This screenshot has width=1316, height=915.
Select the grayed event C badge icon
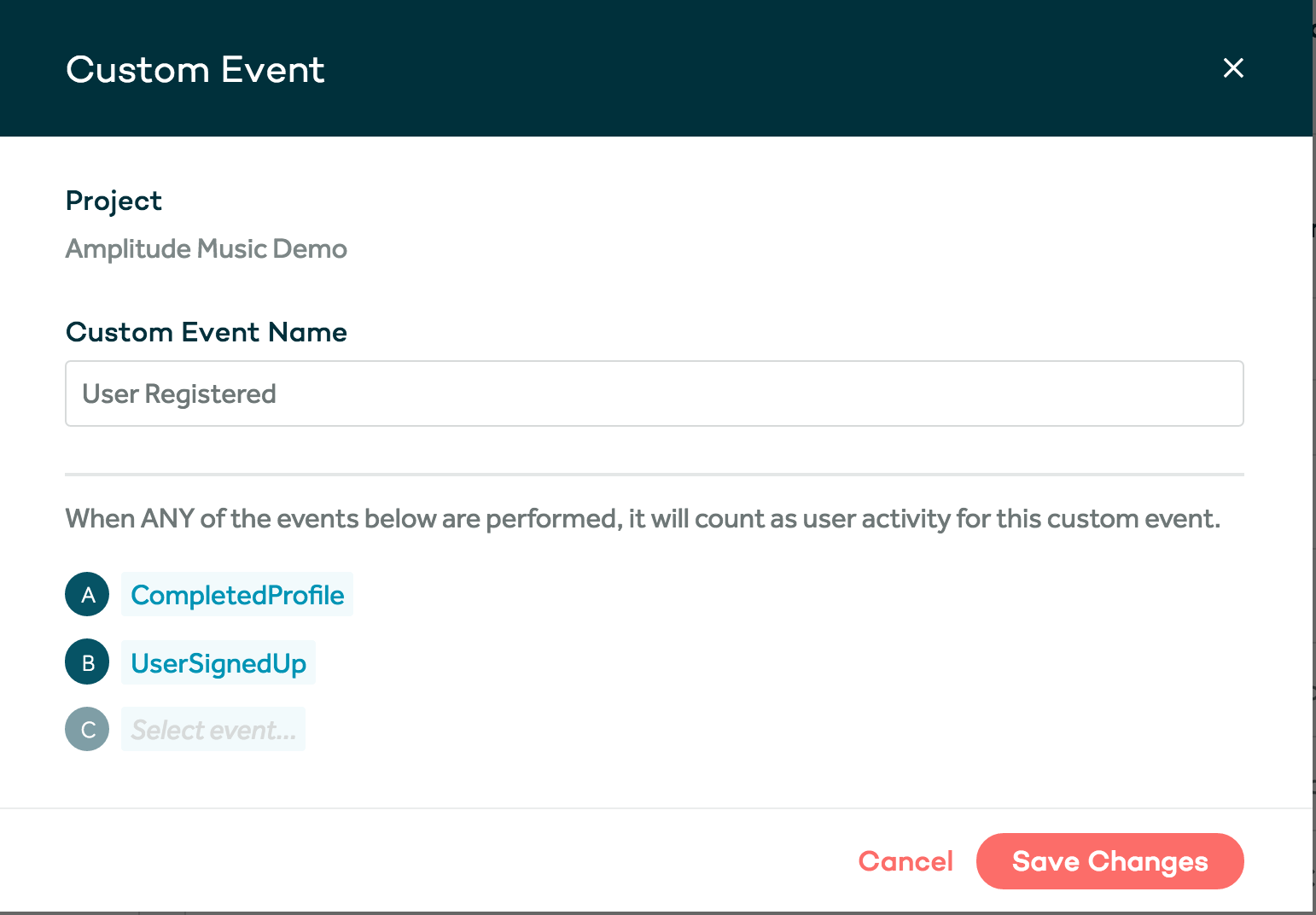[x=87, y=729]
